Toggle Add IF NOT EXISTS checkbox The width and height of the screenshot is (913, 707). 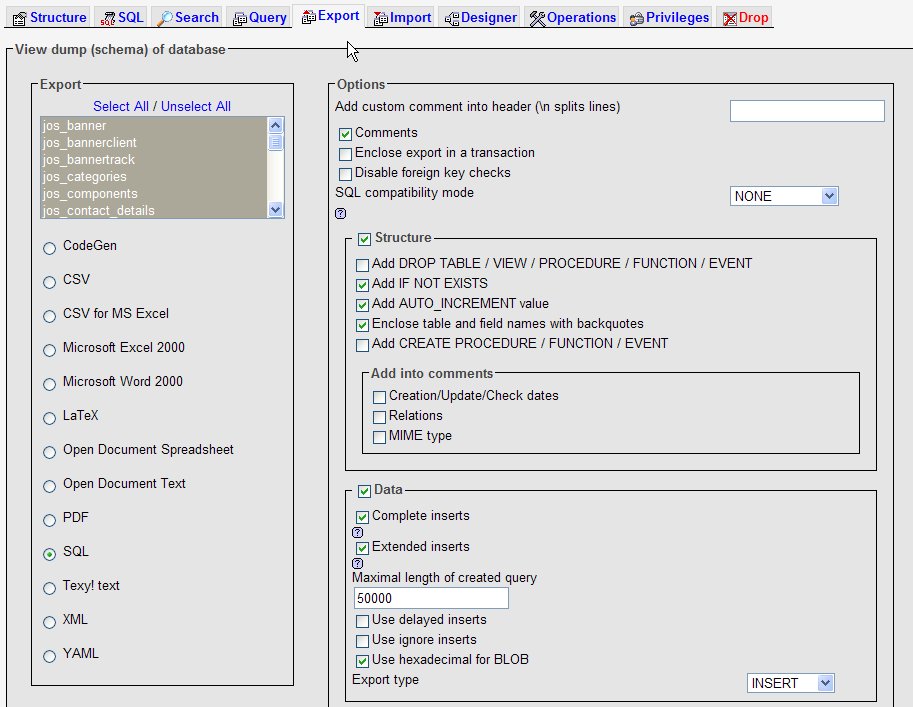pos(362,285)
